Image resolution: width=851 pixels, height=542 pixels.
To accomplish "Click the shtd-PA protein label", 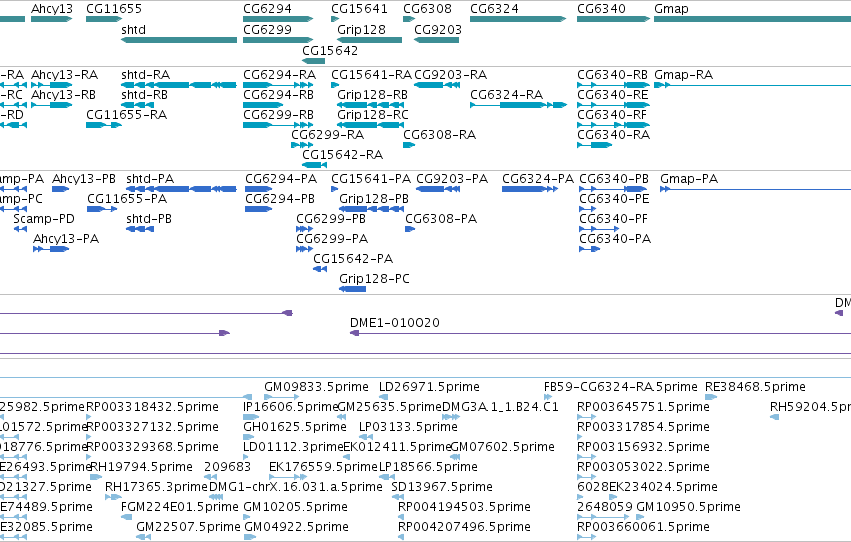I will tap(150, 178).
